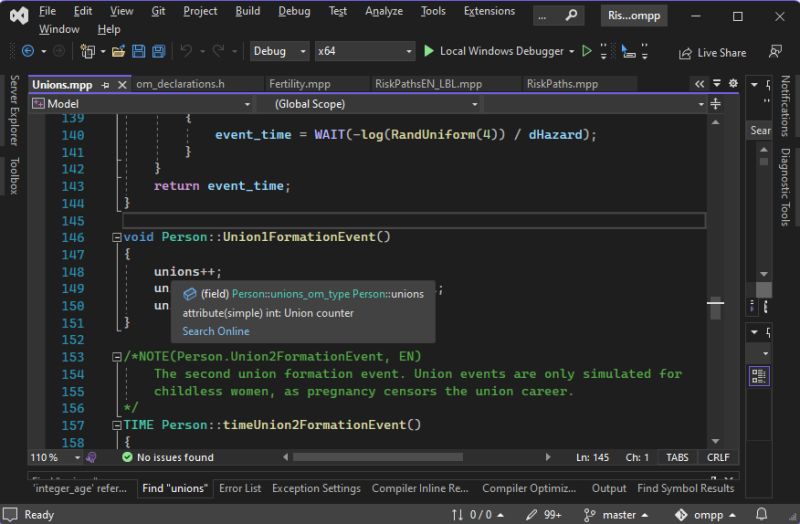Switch to the RiskPaths.mpp tab

[562, 84]
